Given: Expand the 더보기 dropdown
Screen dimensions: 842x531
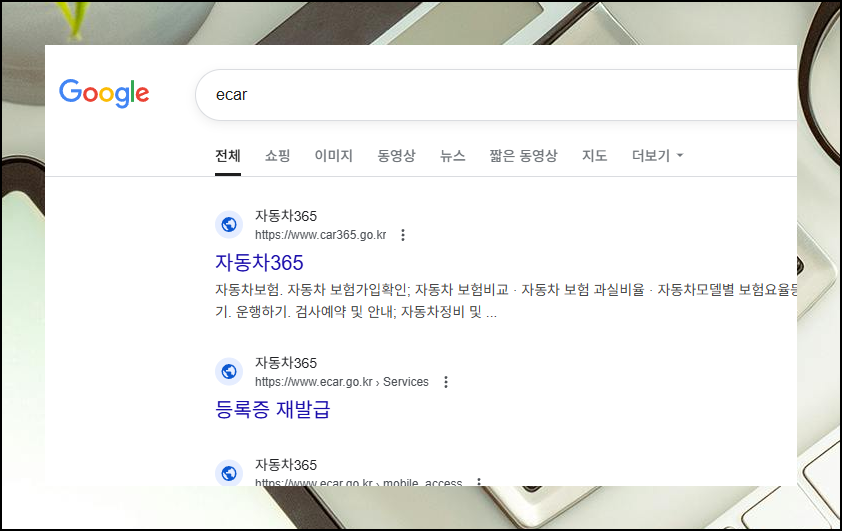Looking at the screenshot, I should (x=657, y=156).
